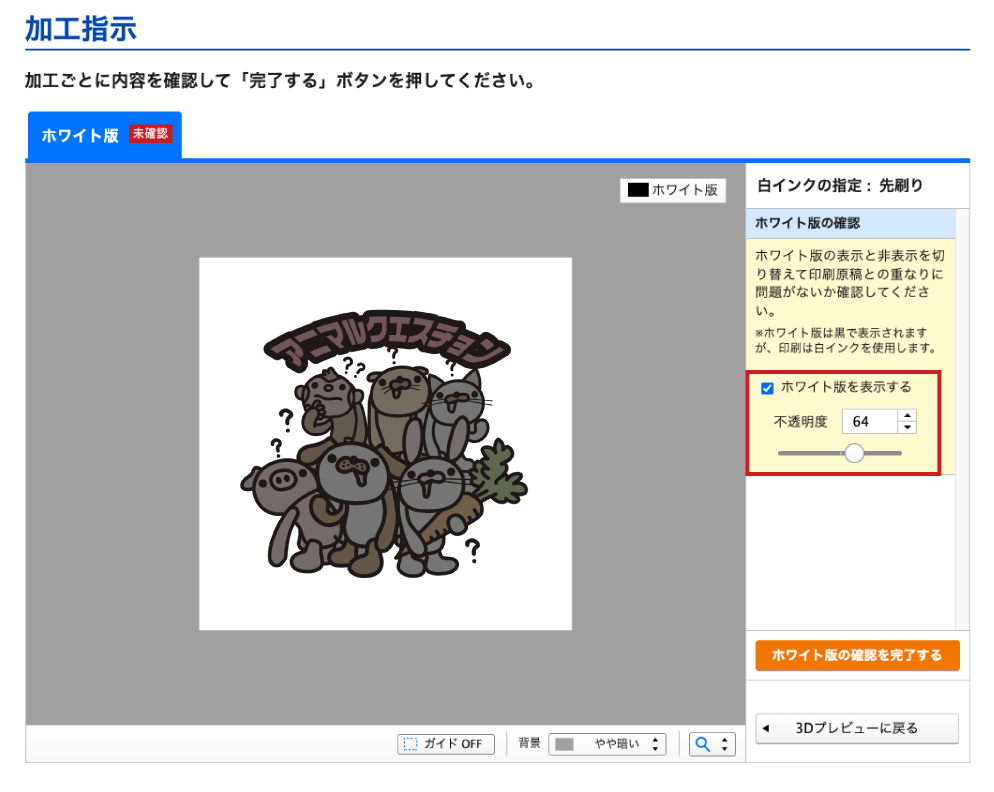994x792 pixels.
Task: Increase opacity with the stepper up arrow
Action: point(907,416)
